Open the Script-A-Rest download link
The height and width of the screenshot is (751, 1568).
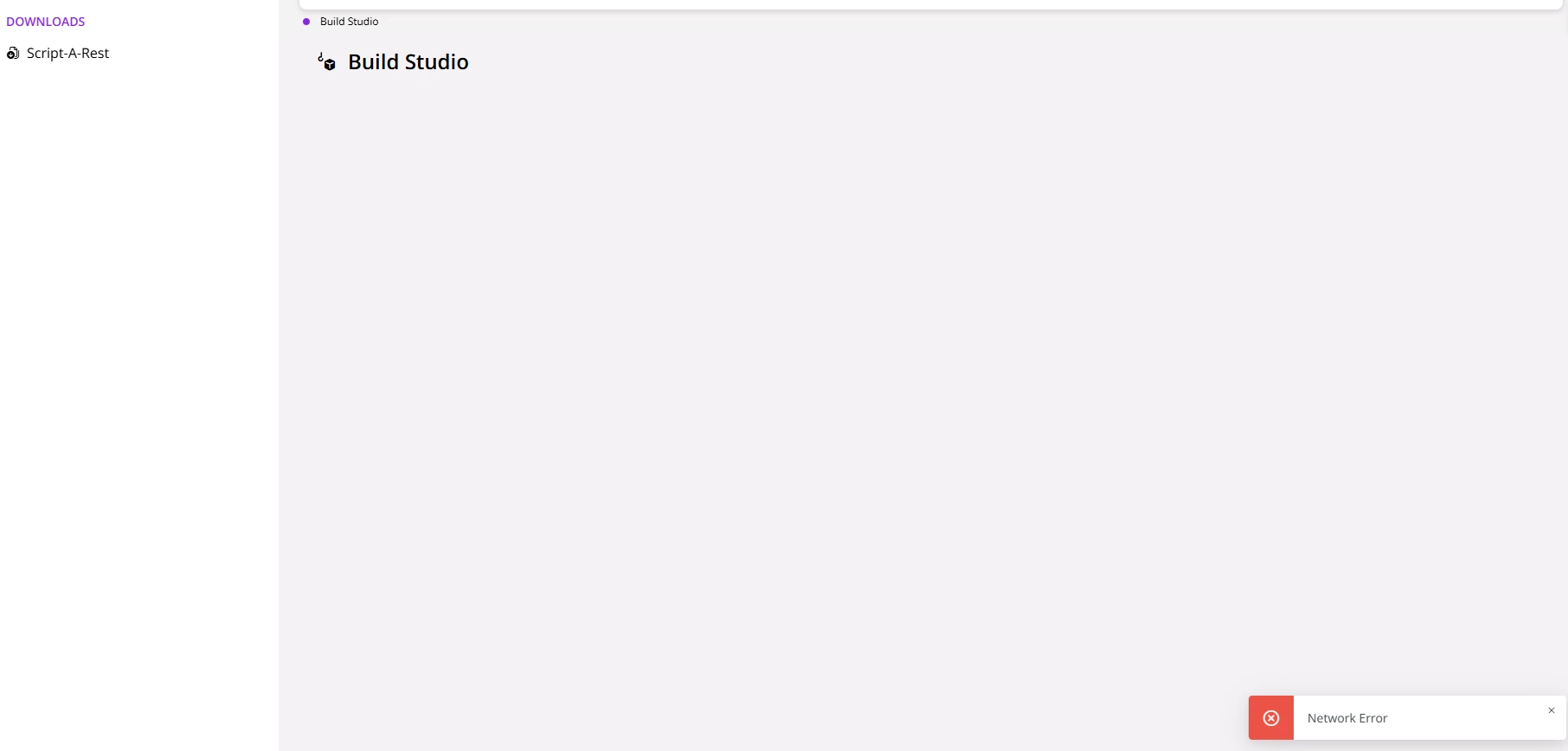tap(67, 54)
